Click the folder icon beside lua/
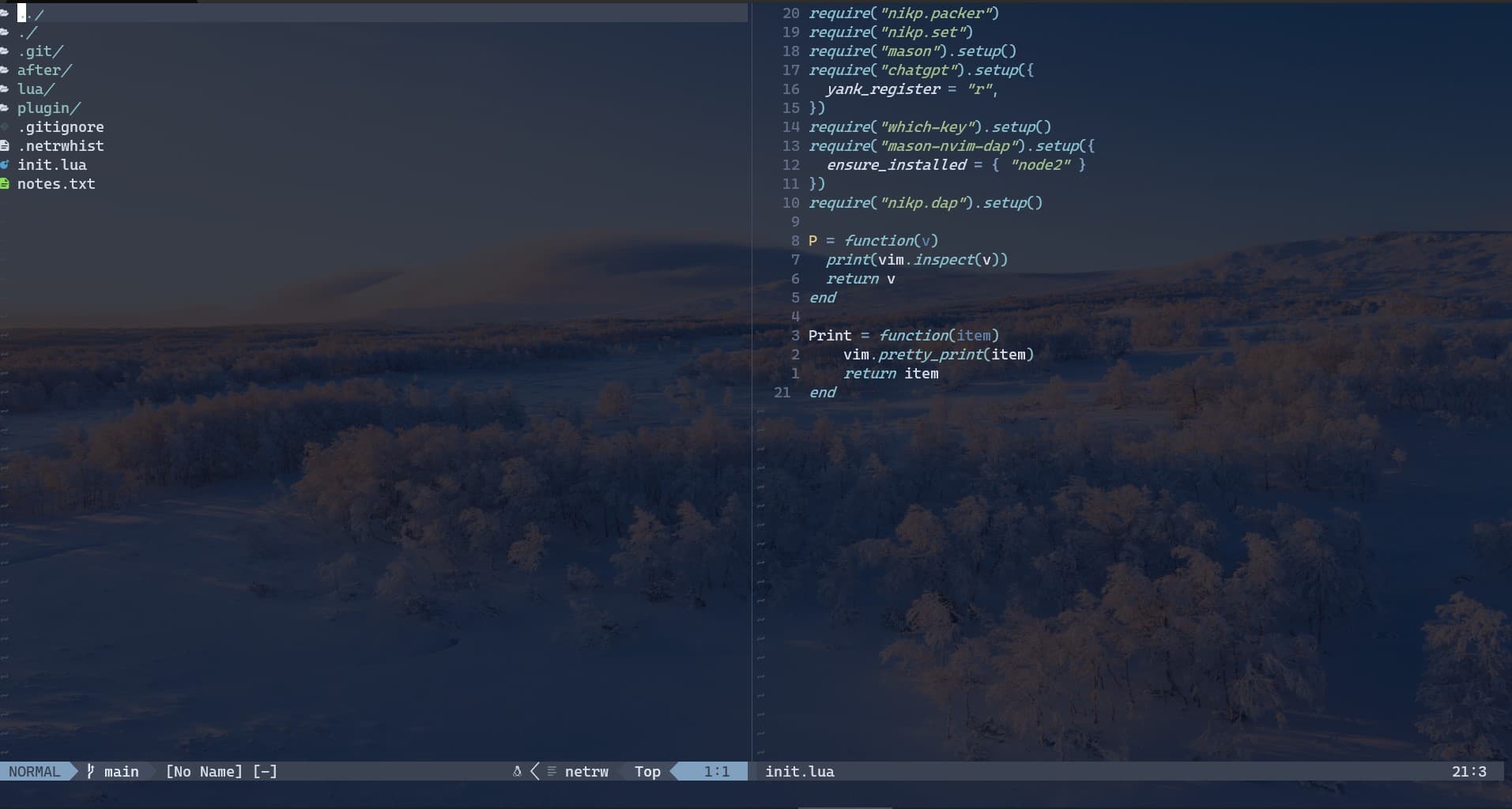Screen dimensions: 1512x809 (6, 89)
